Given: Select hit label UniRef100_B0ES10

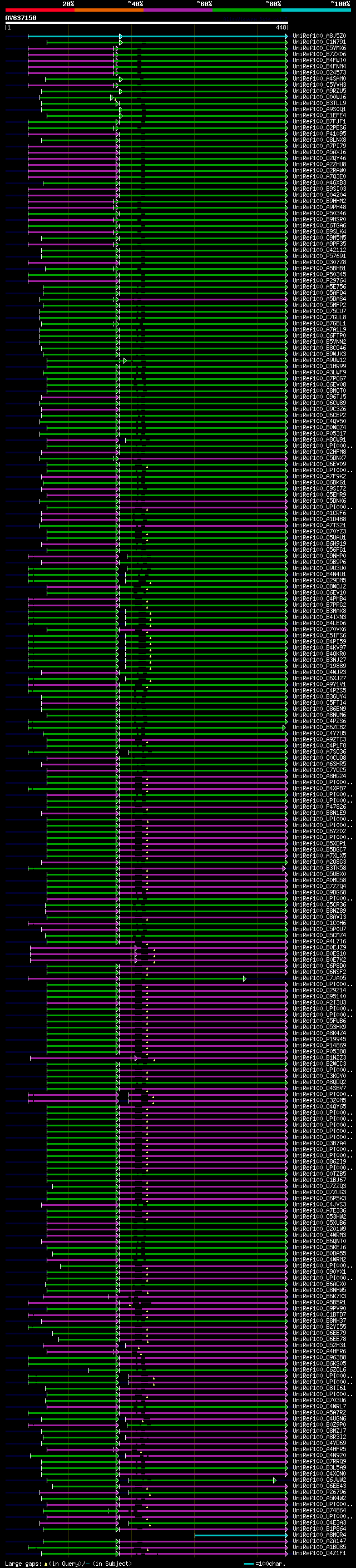Looking at the screenshot, I should coord(319,953).
